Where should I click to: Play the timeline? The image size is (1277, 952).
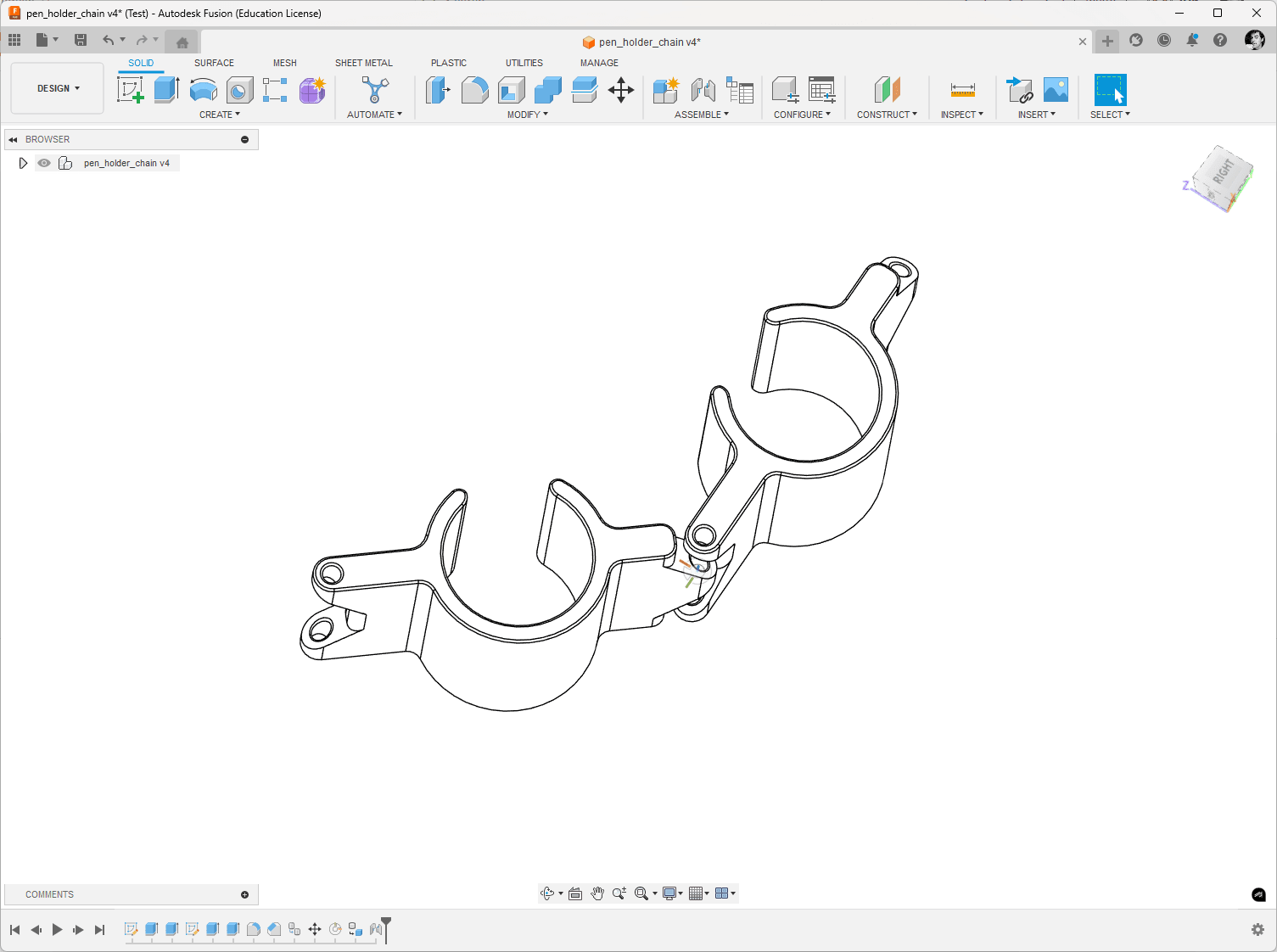tap(57, 930)
